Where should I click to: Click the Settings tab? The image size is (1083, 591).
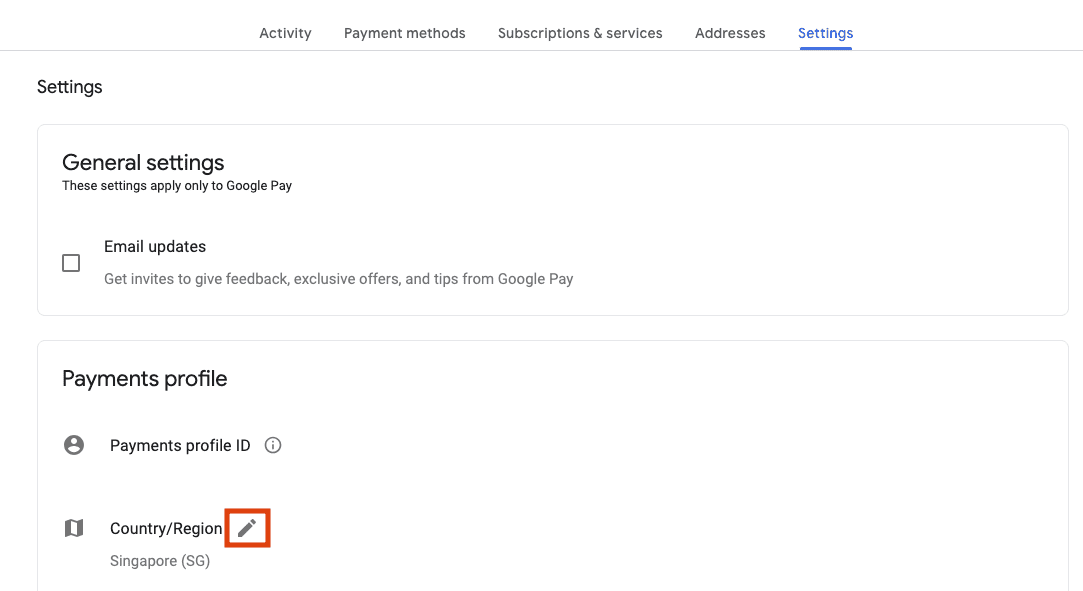tap(825, 33)
